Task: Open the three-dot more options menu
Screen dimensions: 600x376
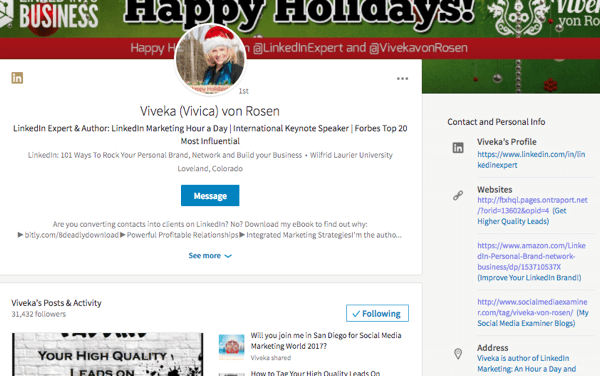Action: (x=402, y=78)
